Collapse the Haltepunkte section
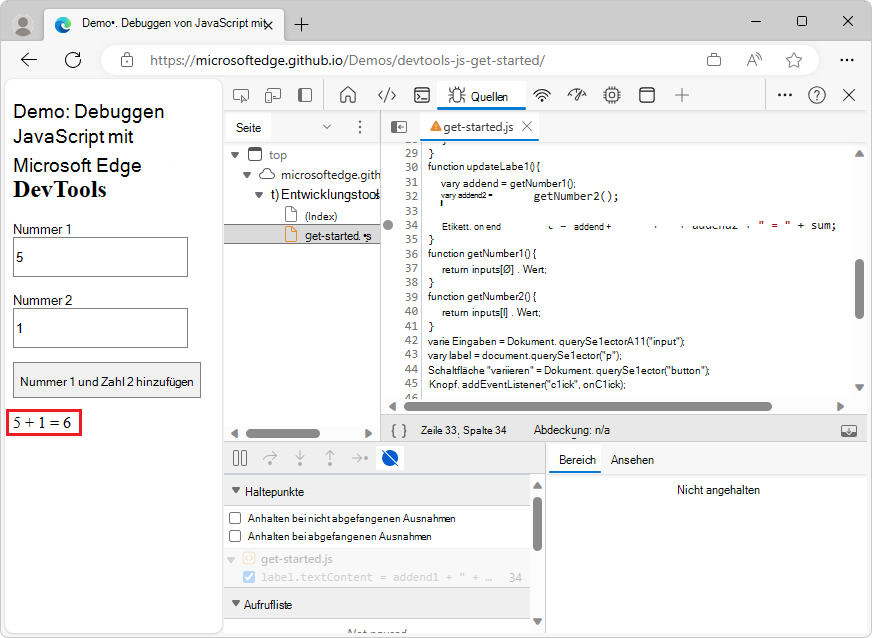This screenshot has width=872, height=638. (236, 492)
